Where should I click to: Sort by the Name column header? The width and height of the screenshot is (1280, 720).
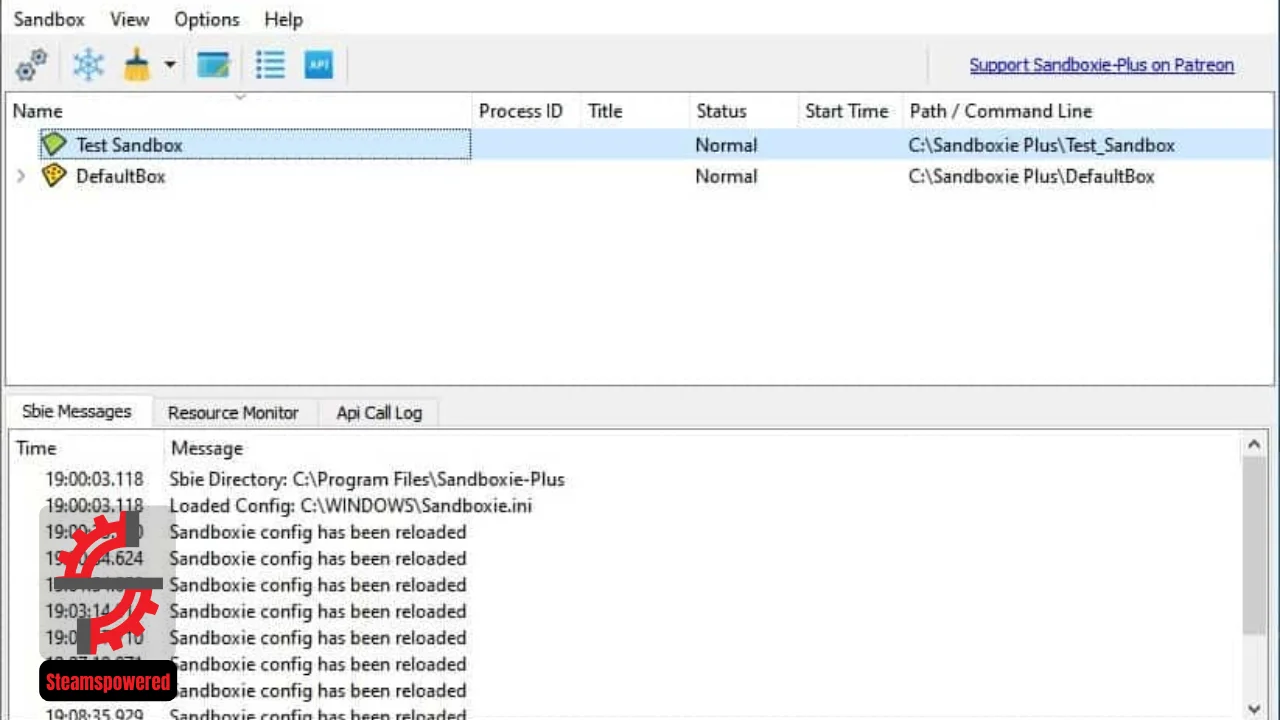239,111
